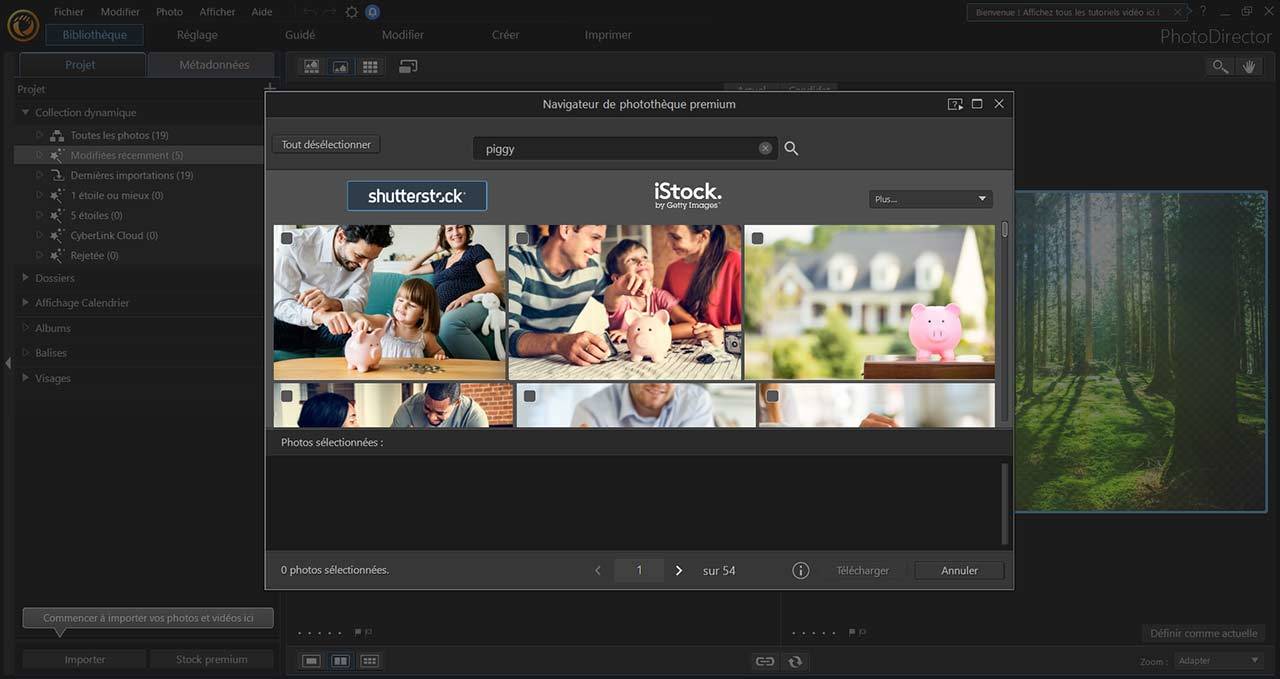This screenshot has height=679, width=1280.
Task: Switch to thumbnail grid browser layout
Action: coord(370,66)
